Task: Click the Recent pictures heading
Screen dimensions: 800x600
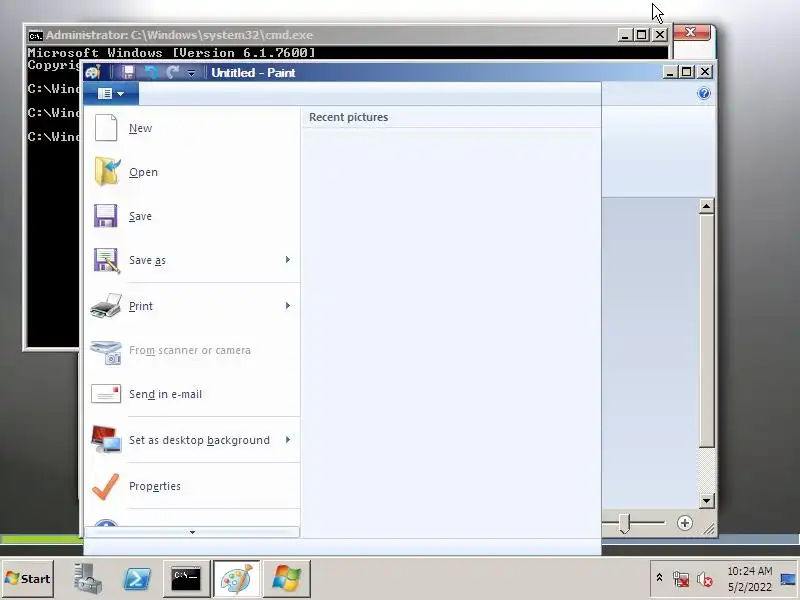Action: coord(348,117)
